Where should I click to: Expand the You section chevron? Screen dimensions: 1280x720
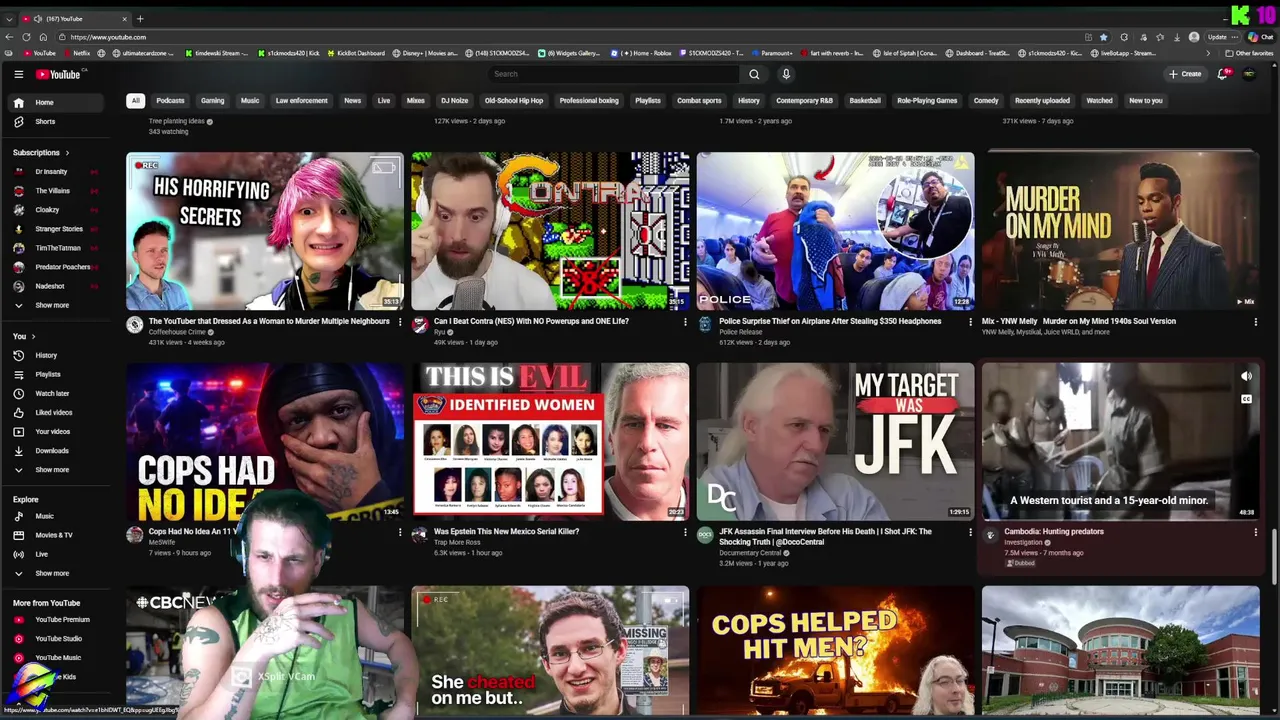click(33, 336)
